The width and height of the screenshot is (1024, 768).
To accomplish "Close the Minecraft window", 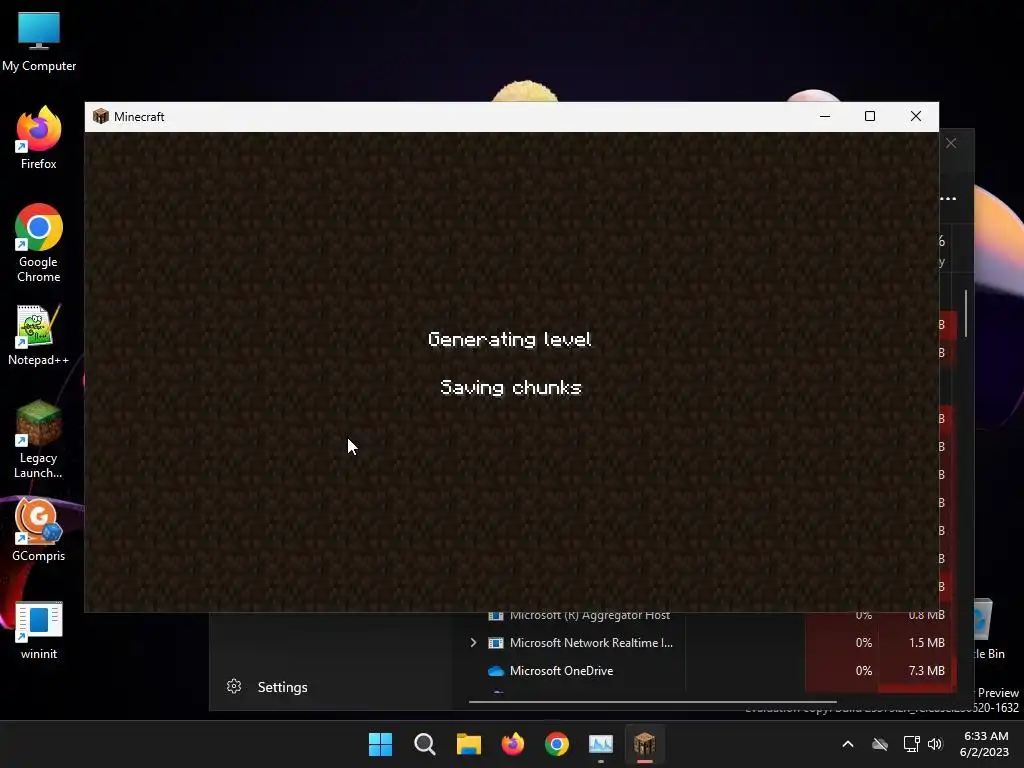I will click(x=916, y=116).
